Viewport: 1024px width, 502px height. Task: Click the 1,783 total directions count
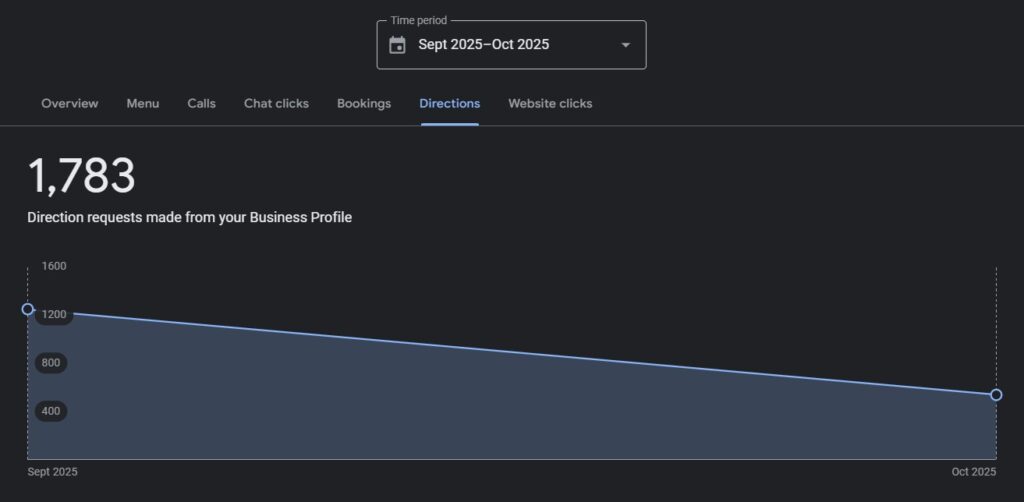click(x=81, y=177)
